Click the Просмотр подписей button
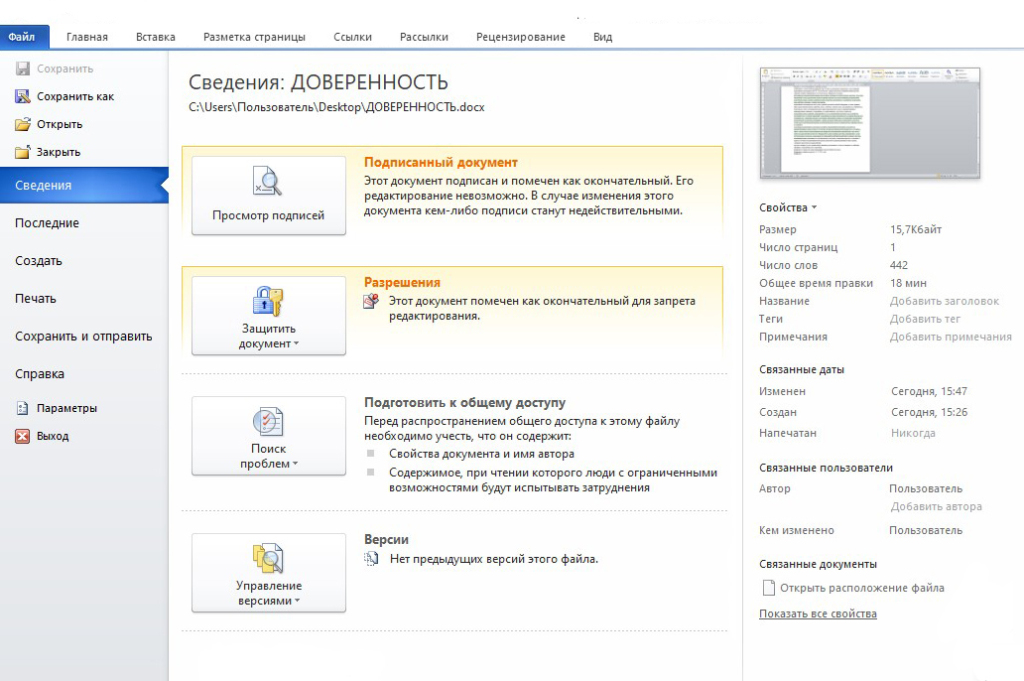The width and height of the screenshot is (1024, 681). point(268,196)
